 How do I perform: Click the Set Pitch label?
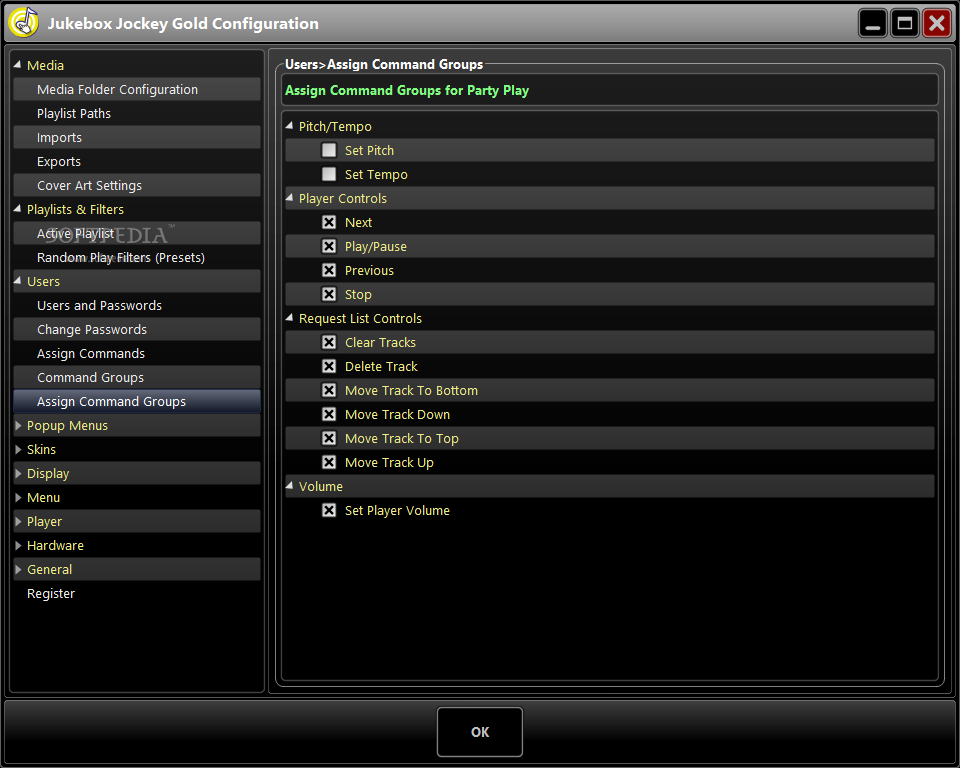tap(369, 150)
